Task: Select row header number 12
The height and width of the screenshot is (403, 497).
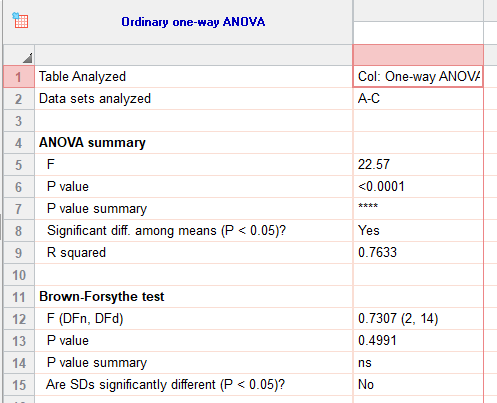Action: 19,319
